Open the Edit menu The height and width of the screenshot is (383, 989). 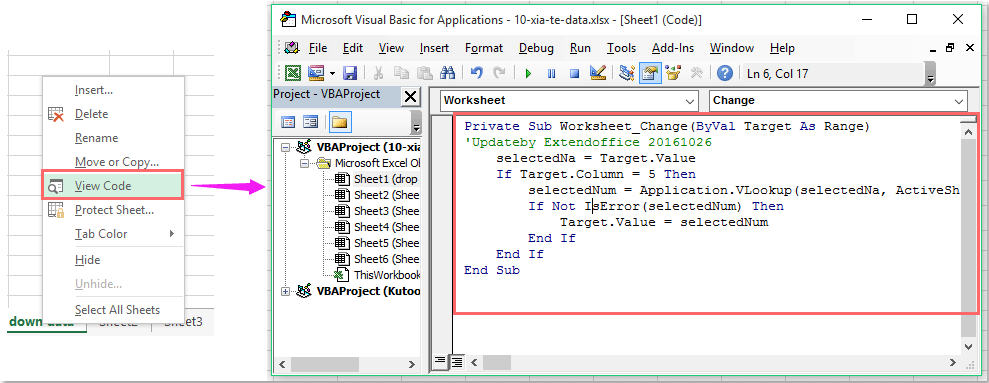[x=353, y=48]
